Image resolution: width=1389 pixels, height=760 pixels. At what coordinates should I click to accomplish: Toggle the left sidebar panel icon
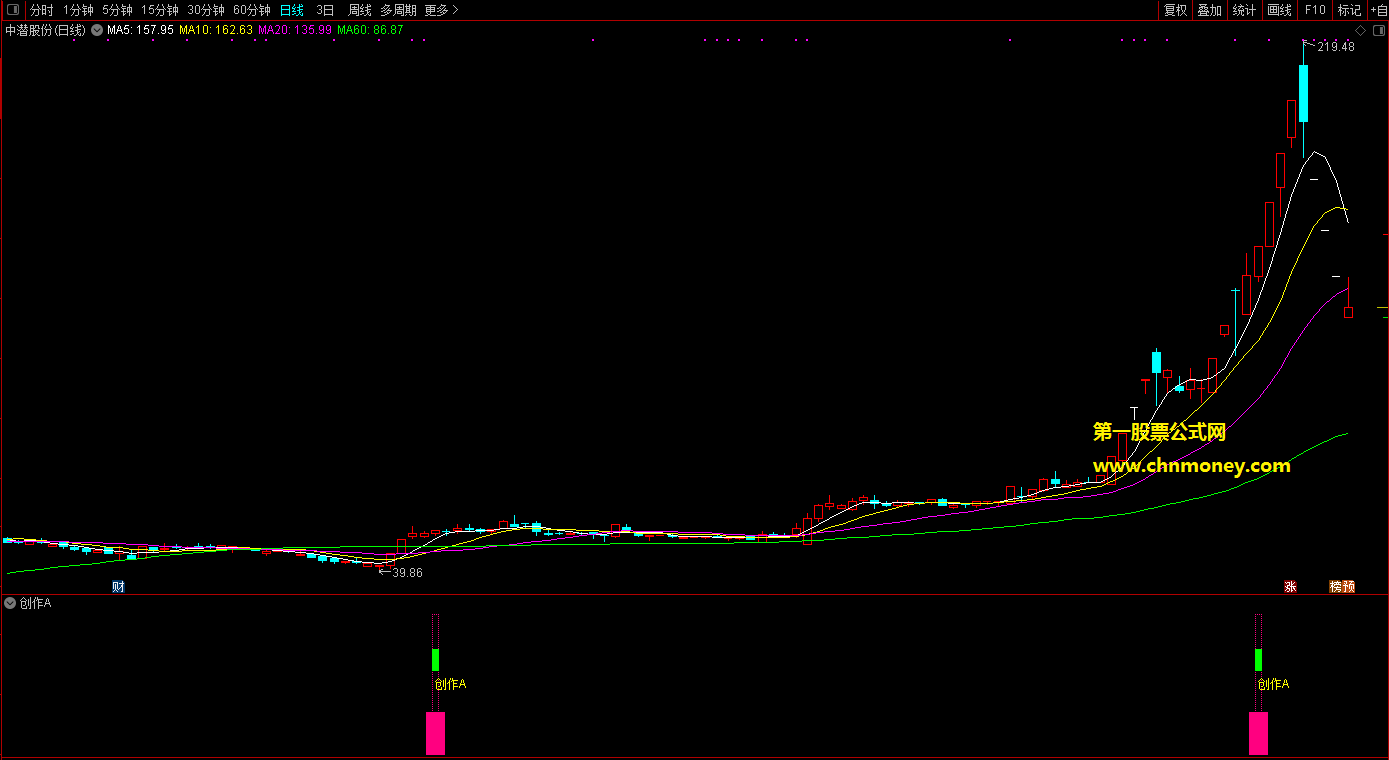pyautogui.click(x=12, y=10)
